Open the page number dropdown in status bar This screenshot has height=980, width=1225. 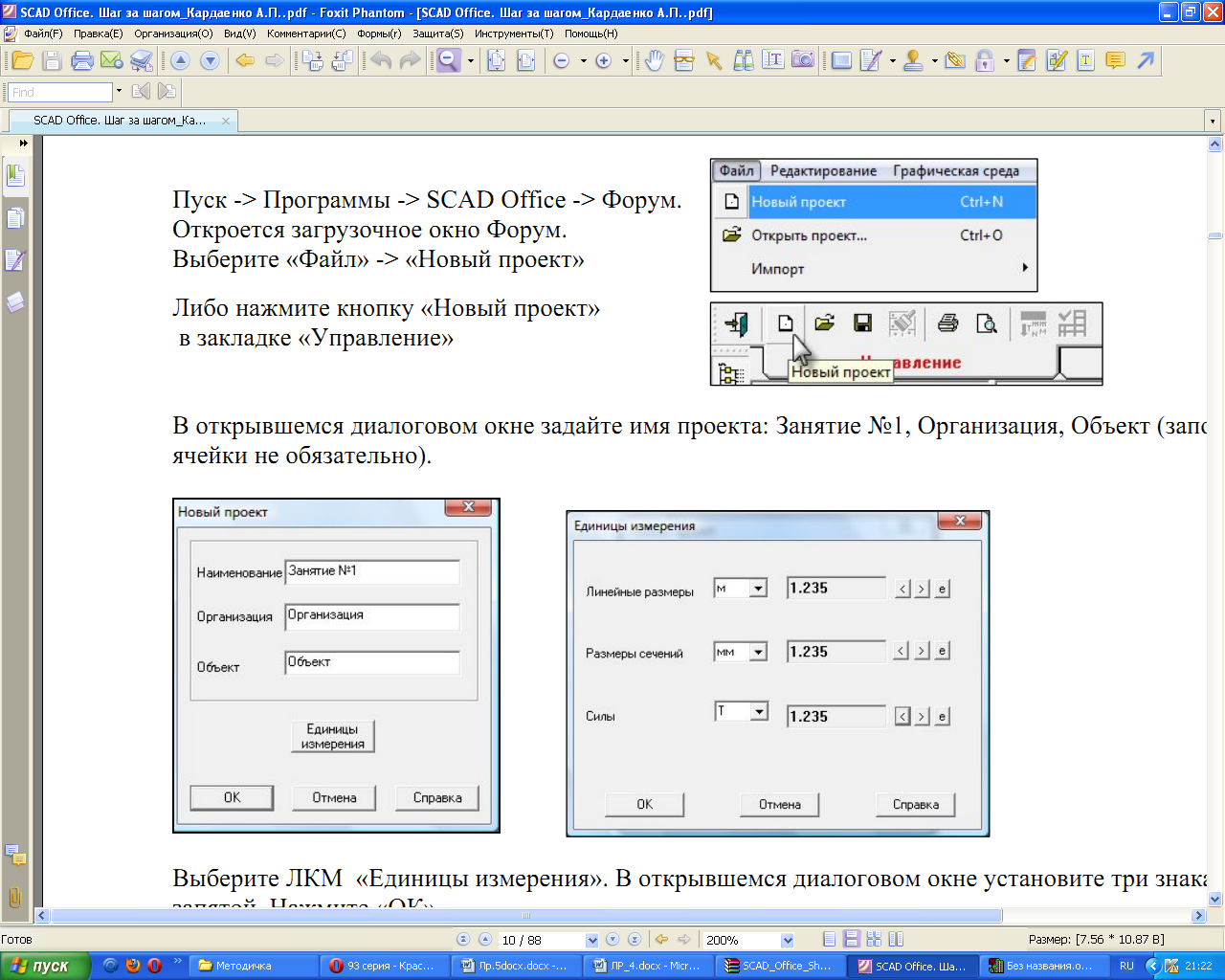click(591, 941)
